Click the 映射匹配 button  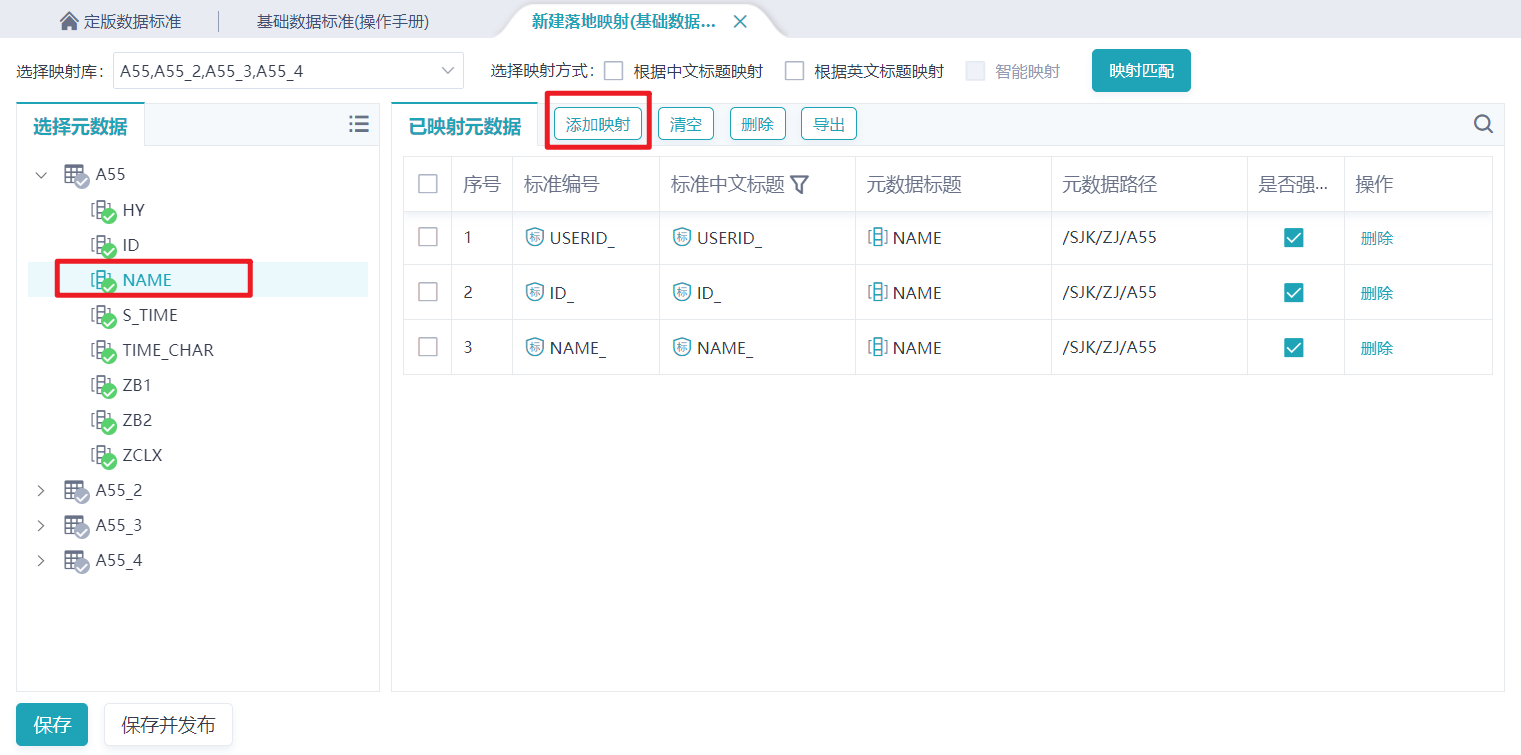(x=1141, y=71)
